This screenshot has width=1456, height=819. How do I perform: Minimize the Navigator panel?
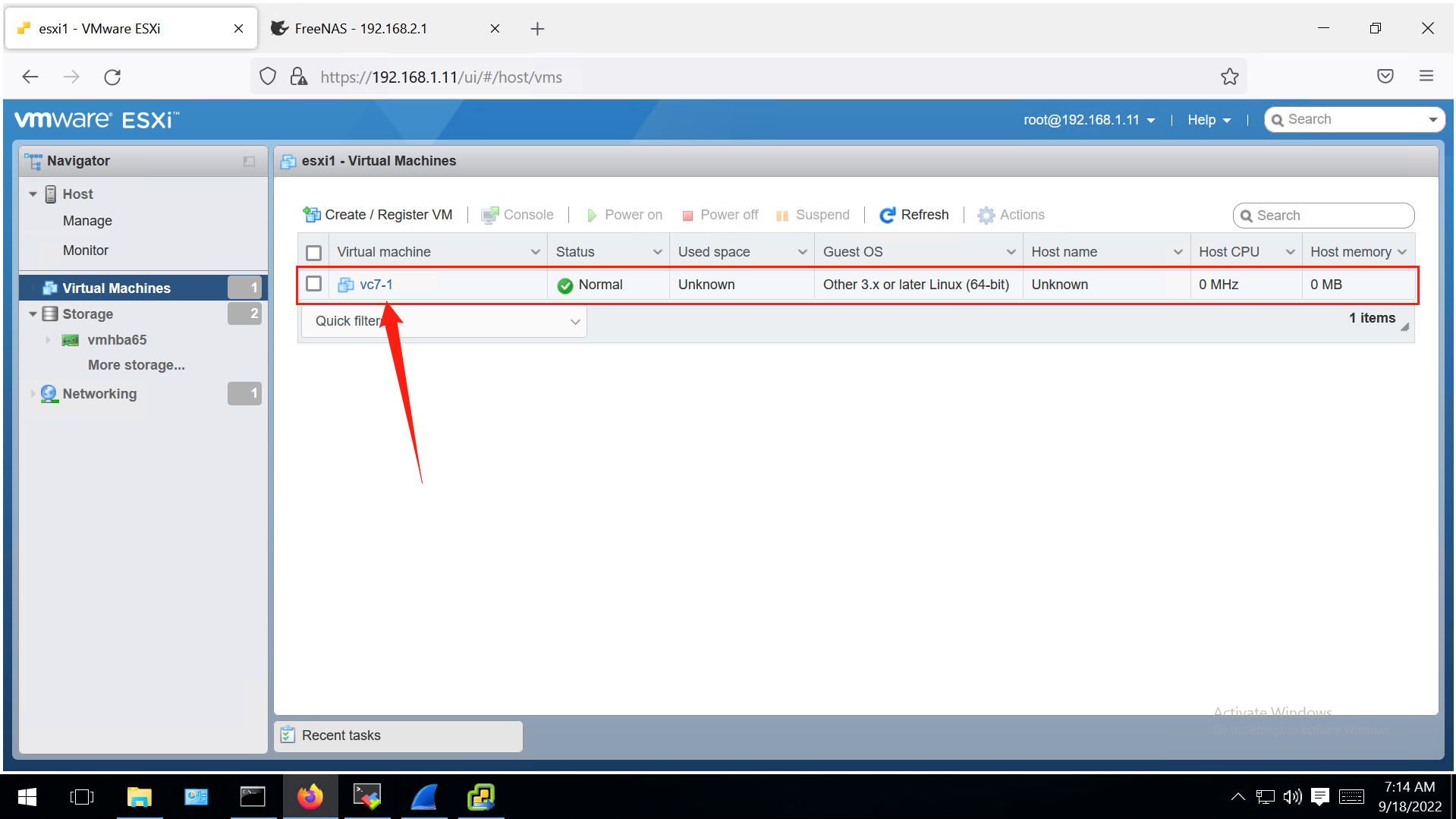tap(249, 161)
